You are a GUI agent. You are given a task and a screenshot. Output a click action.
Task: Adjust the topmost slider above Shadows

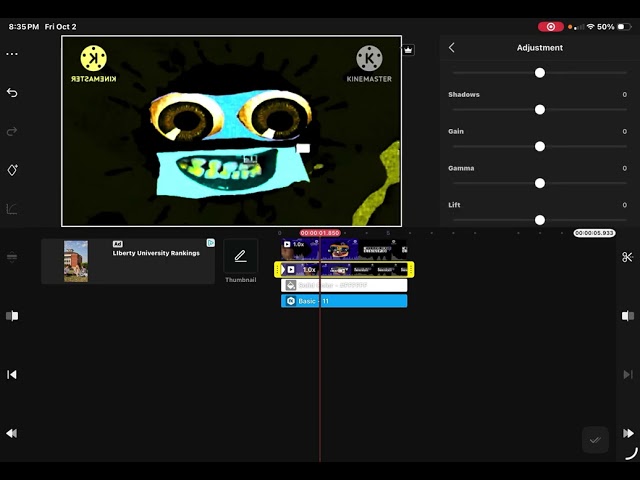coord(540,73)
